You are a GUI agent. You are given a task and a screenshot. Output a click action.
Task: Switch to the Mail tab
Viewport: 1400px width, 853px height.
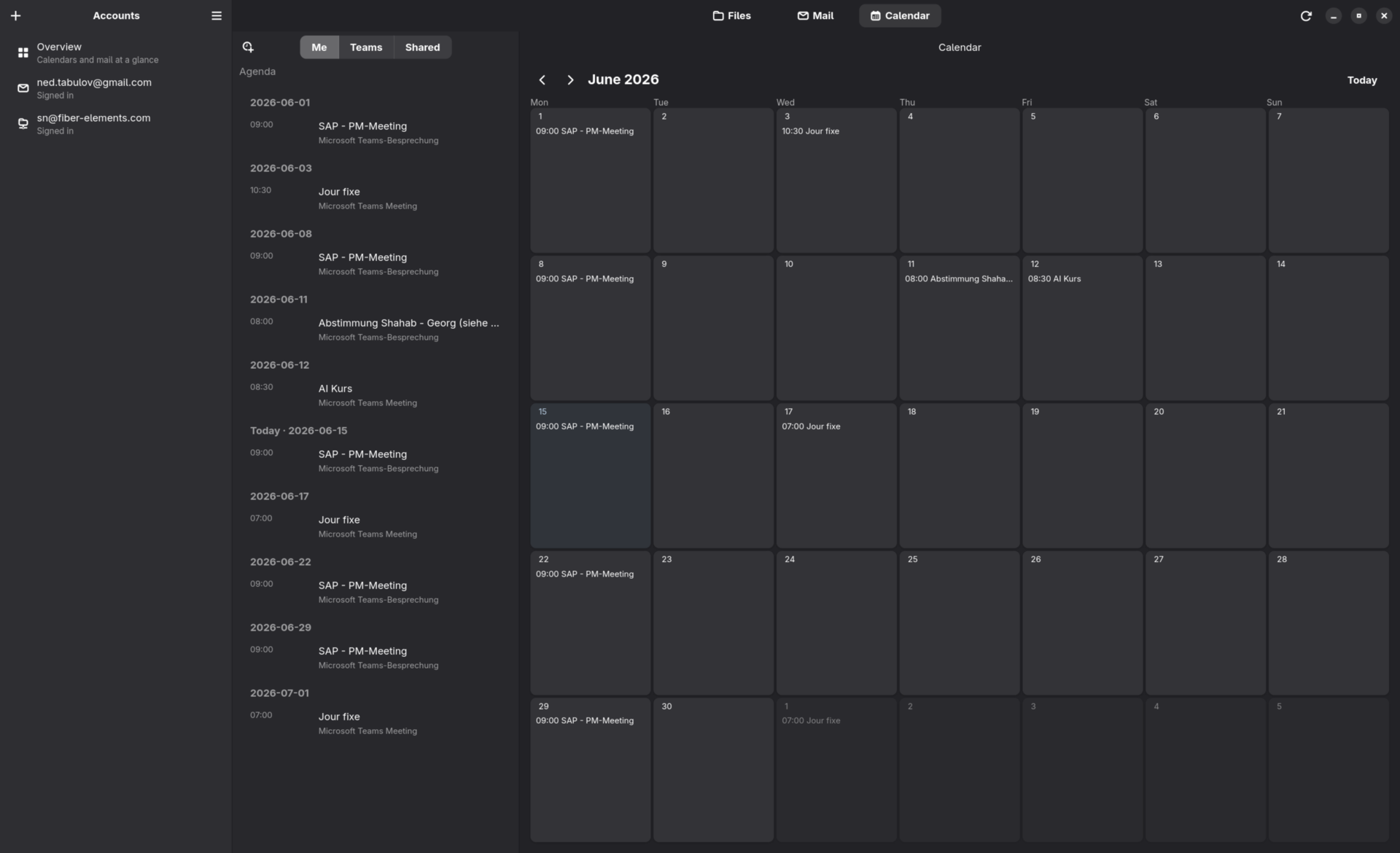point(815,15)
